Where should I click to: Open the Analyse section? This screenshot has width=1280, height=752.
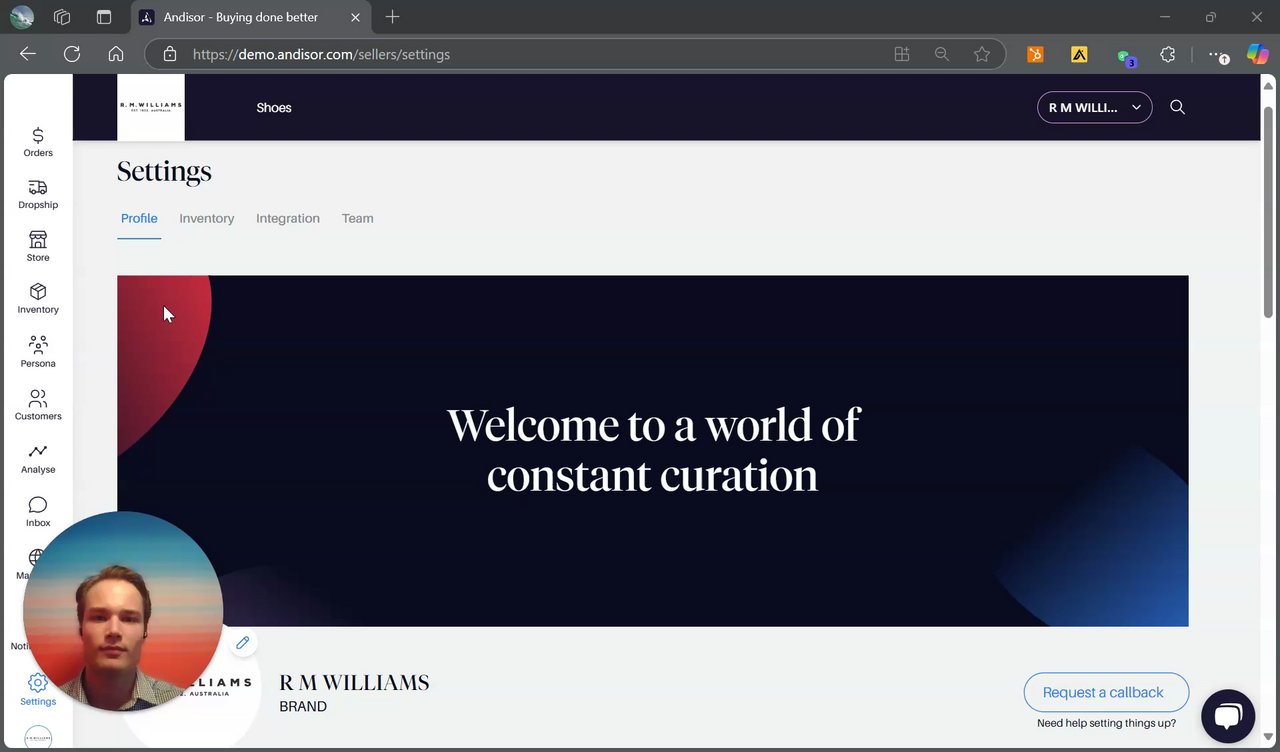[x=38, y=459]
